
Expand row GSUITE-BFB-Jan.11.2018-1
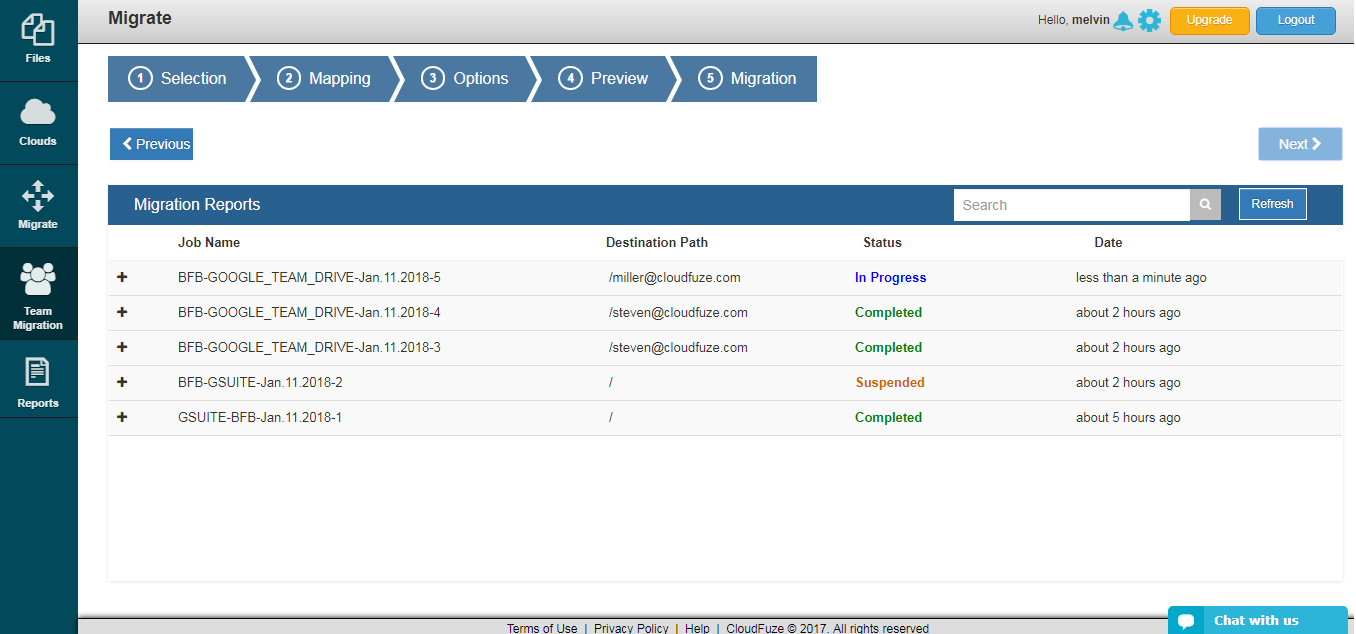click(x=122, y=417)
